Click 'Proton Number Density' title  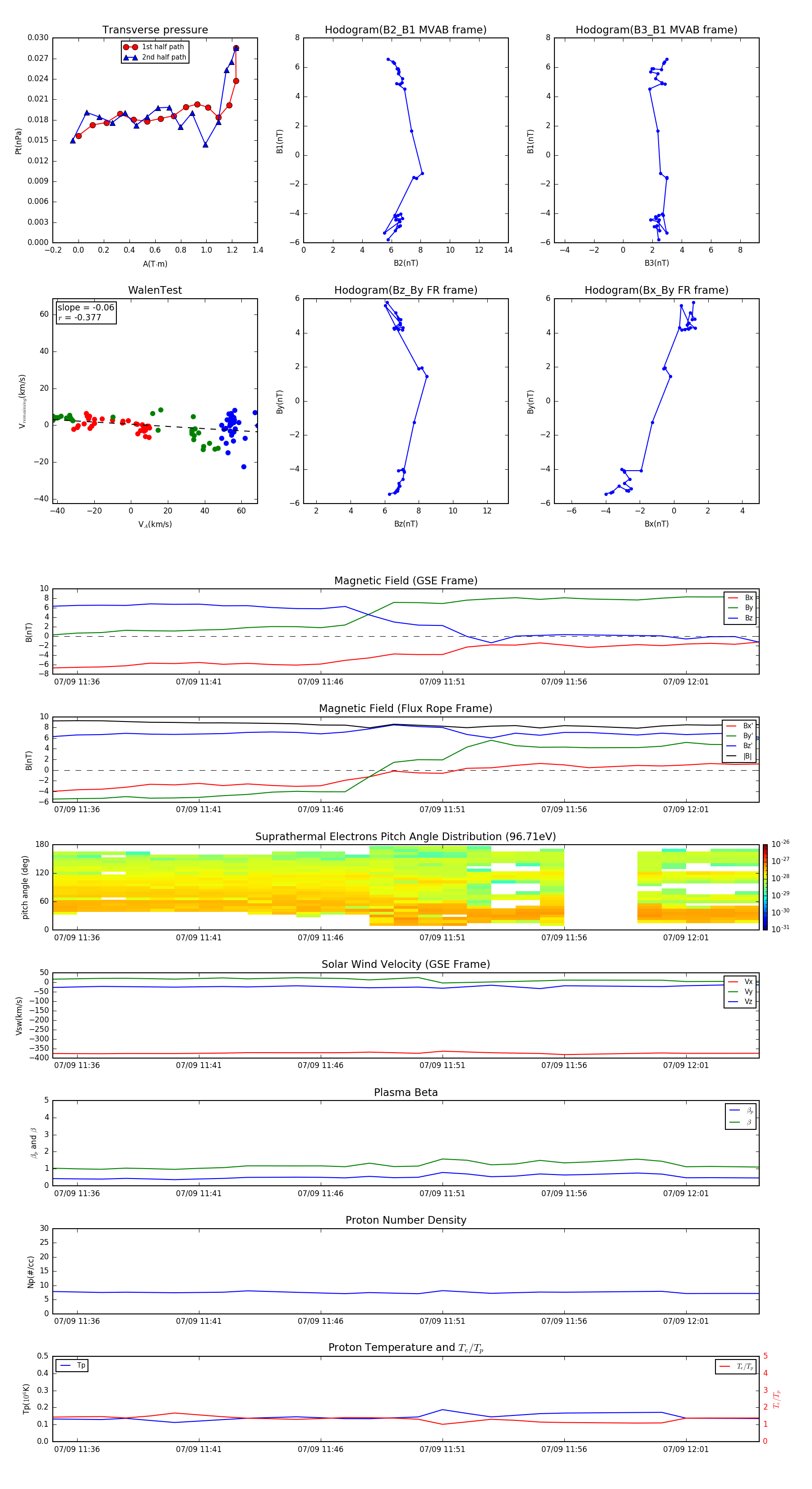pyautogui.click(x=406, y=1220)
